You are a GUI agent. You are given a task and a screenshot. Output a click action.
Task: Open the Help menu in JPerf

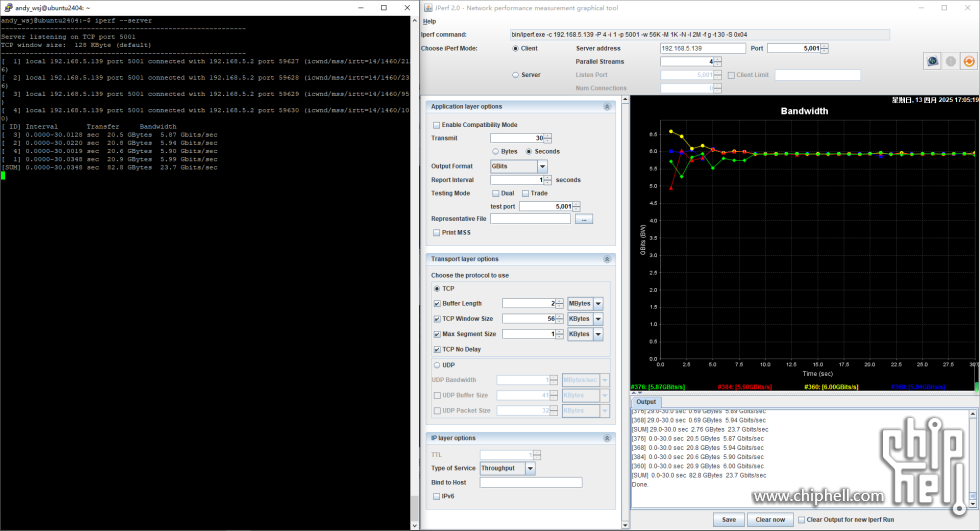(x=429, y=21)
